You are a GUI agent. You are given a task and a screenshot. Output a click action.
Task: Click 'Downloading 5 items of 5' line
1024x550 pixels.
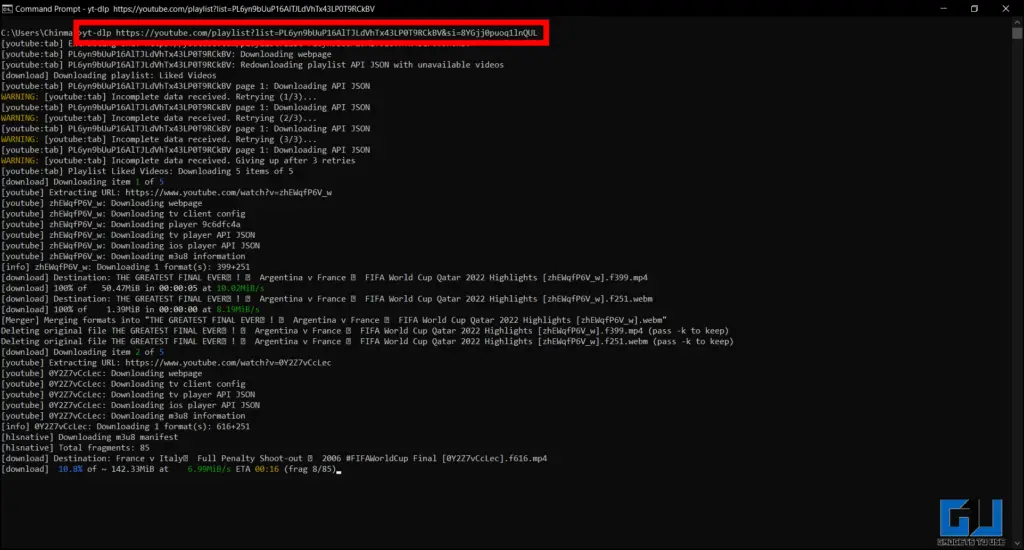point(147,171)
